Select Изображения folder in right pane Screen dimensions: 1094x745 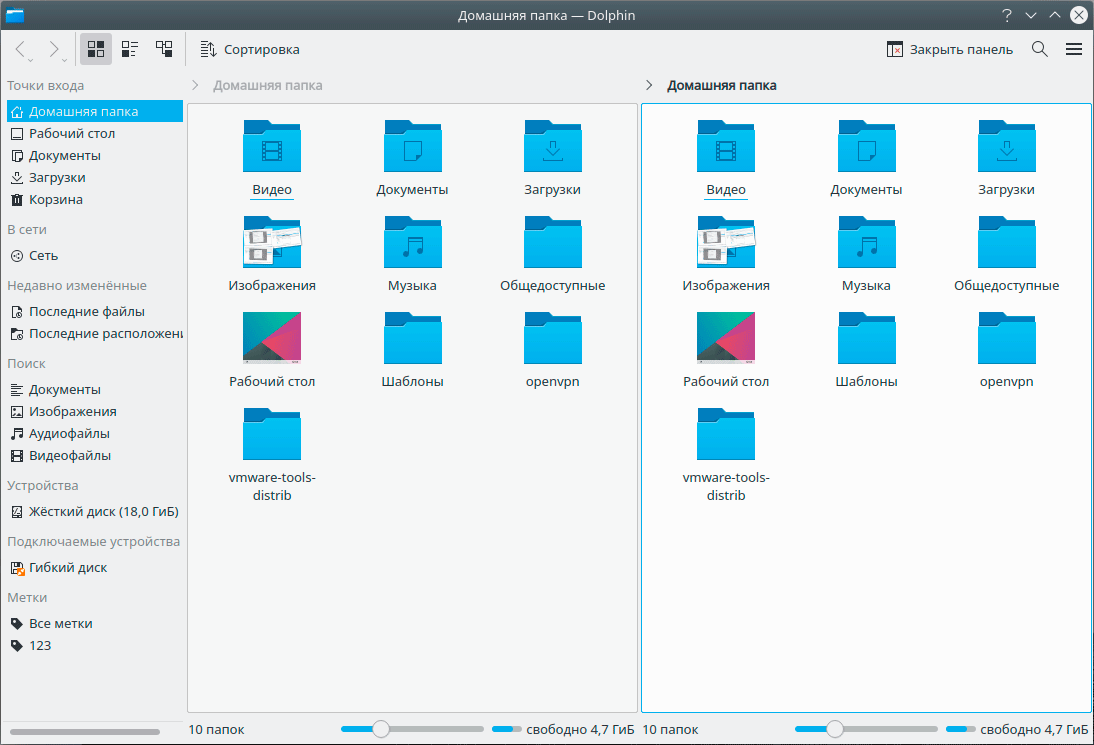point(726,254)
